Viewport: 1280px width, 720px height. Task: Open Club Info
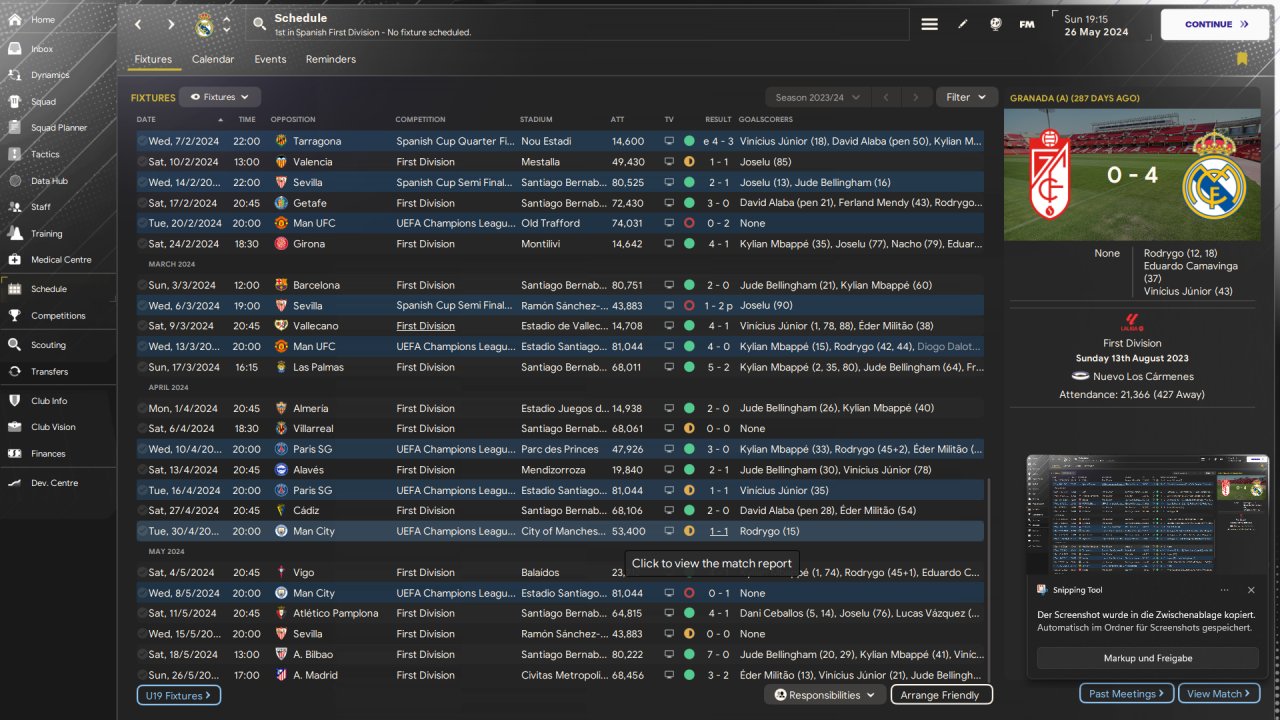tap(58, 401)
